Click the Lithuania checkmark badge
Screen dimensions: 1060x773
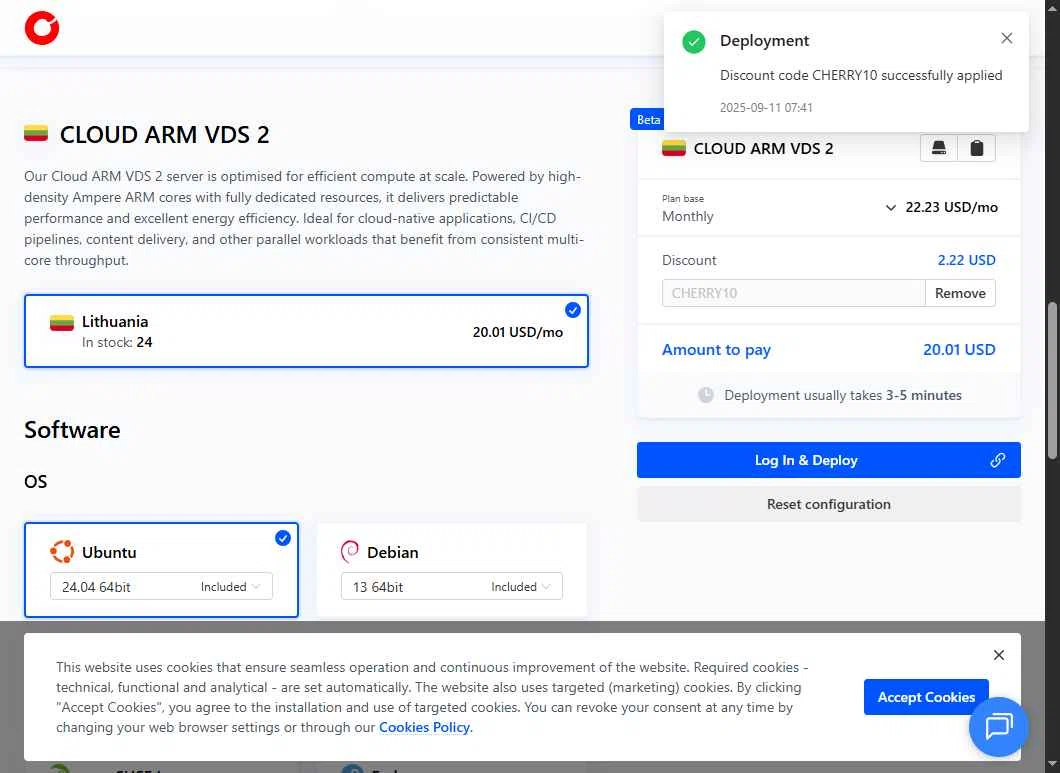pos(573,310)
